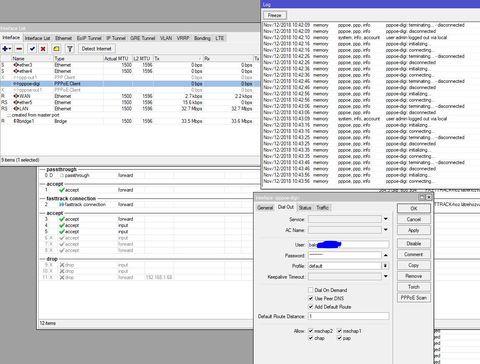Click the drop X icon on rule 9
The height and width of the screenshot is (364, 480).
click(x=62, y=265)
